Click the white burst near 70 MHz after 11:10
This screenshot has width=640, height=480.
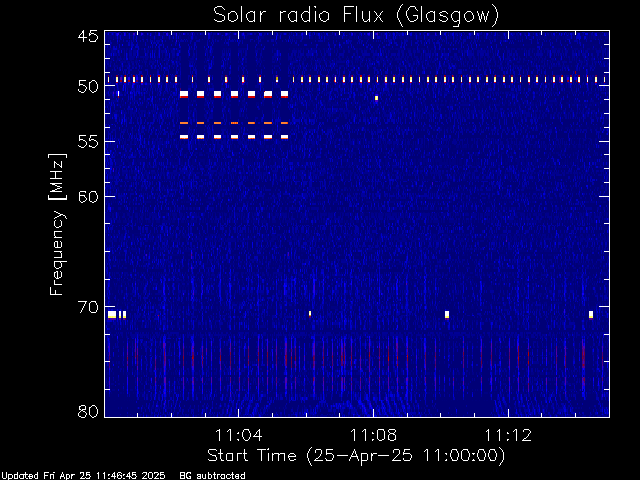[x=447, y=314]
